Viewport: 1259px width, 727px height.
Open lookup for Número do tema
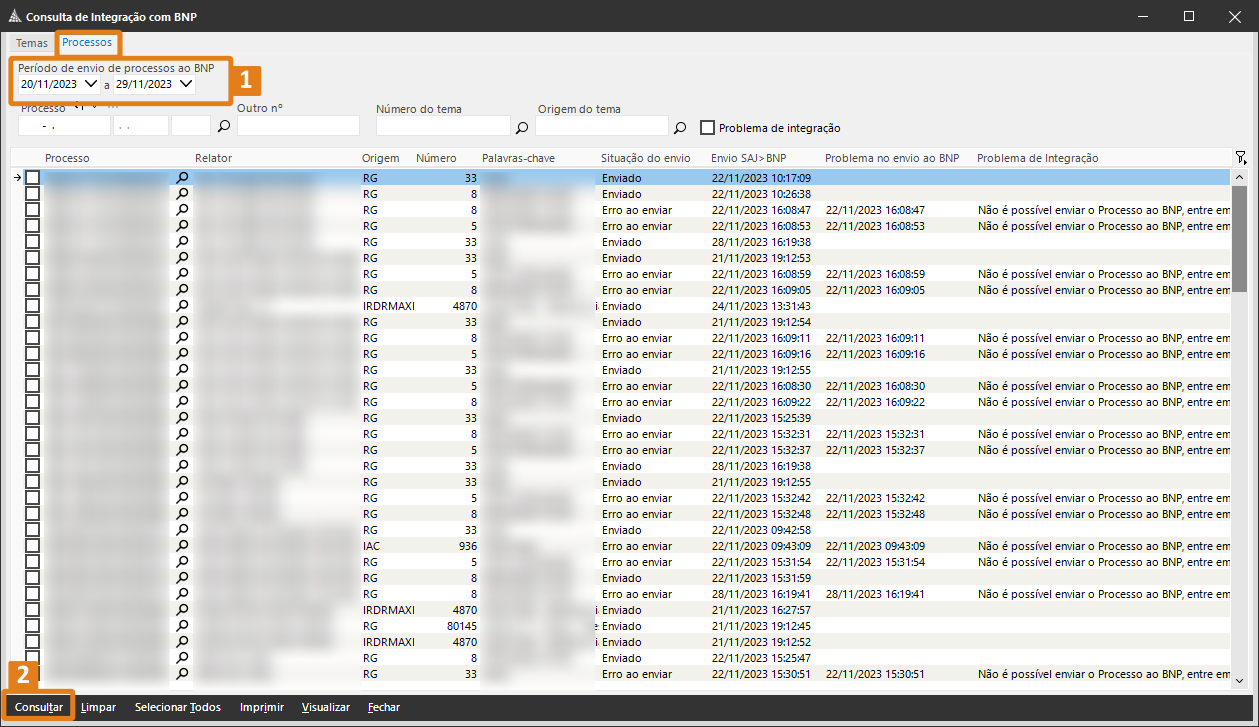(521, 127)
